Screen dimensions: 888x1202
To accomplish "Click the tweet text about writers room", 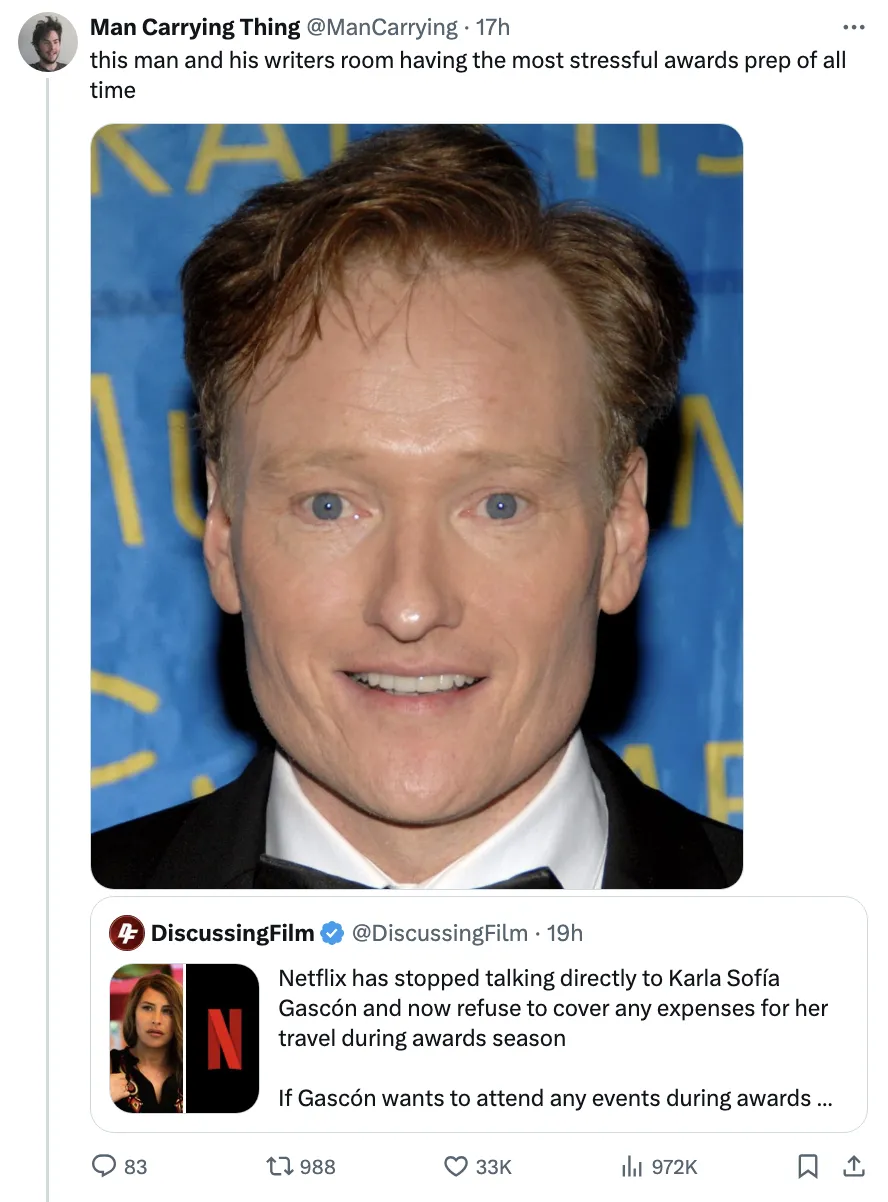I will pos(468,75).
